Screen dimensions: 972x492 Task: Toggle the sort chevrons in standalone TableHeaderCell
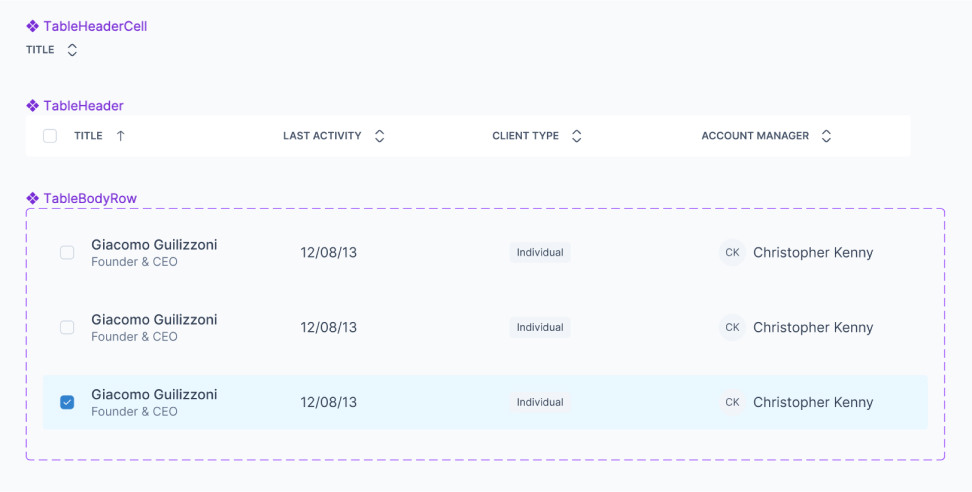tap(72, 50)
